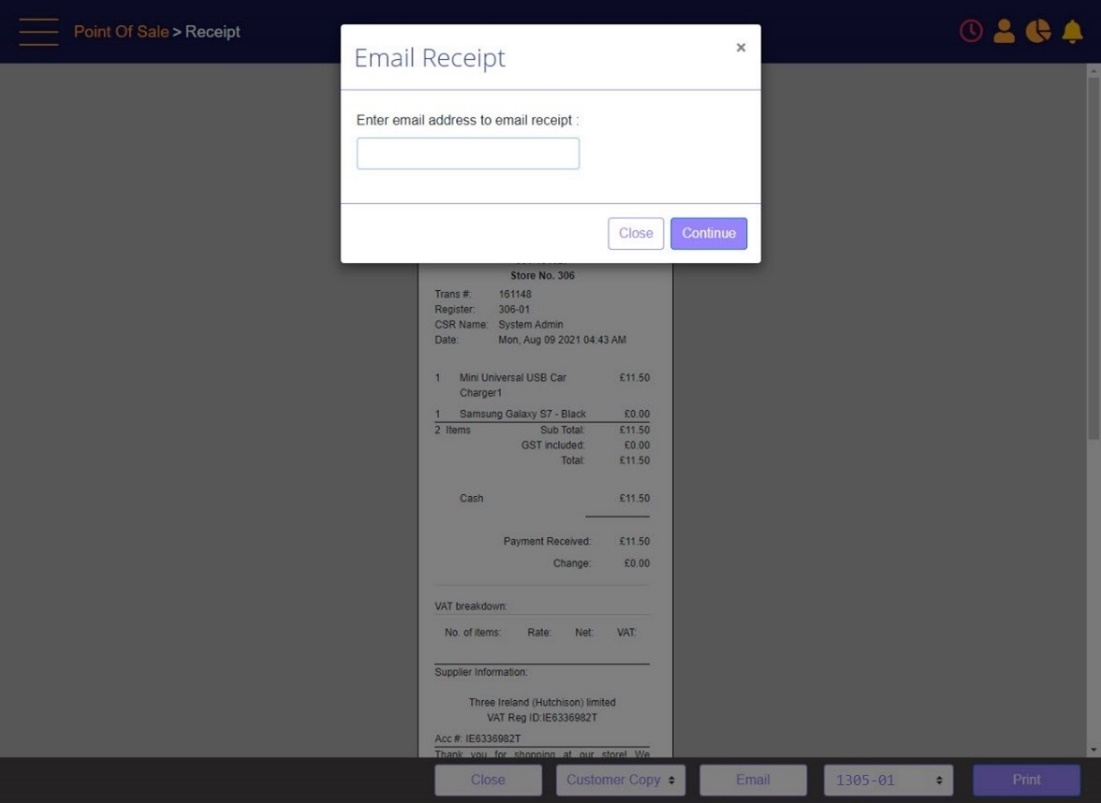
Task: Click the Payment Received label
Action: [547, 541]
